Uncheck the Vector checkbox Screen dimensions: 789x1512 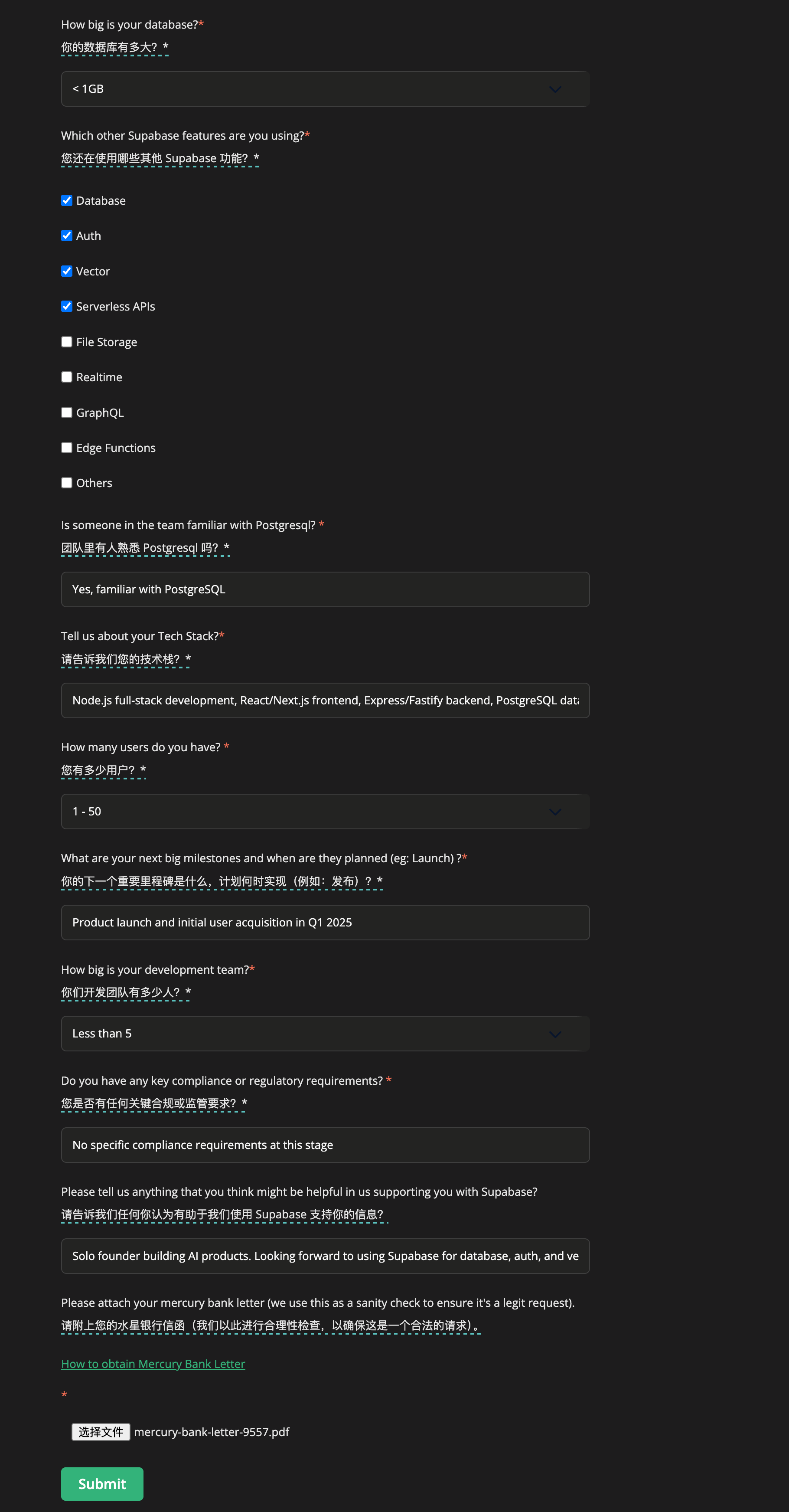click(x=66, y=271)
